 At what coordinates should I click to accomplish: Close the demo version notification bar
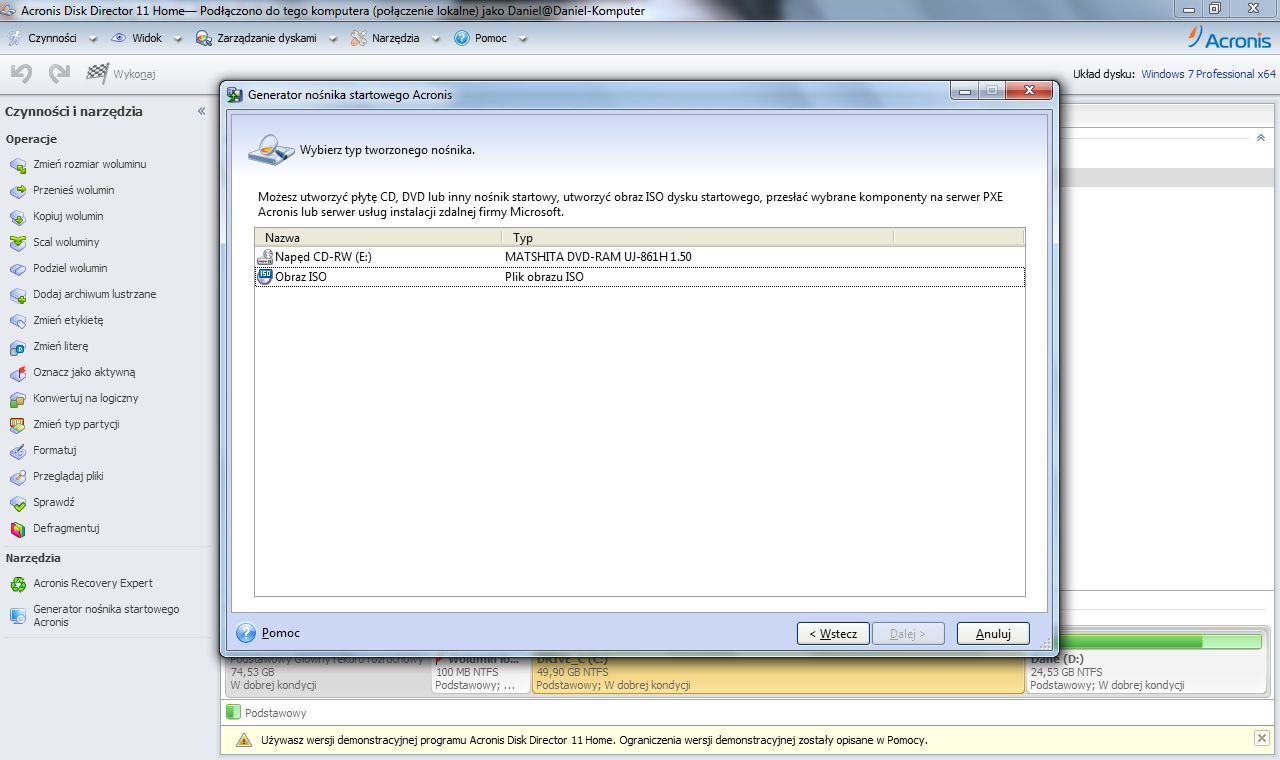[x=1261, y=738]
